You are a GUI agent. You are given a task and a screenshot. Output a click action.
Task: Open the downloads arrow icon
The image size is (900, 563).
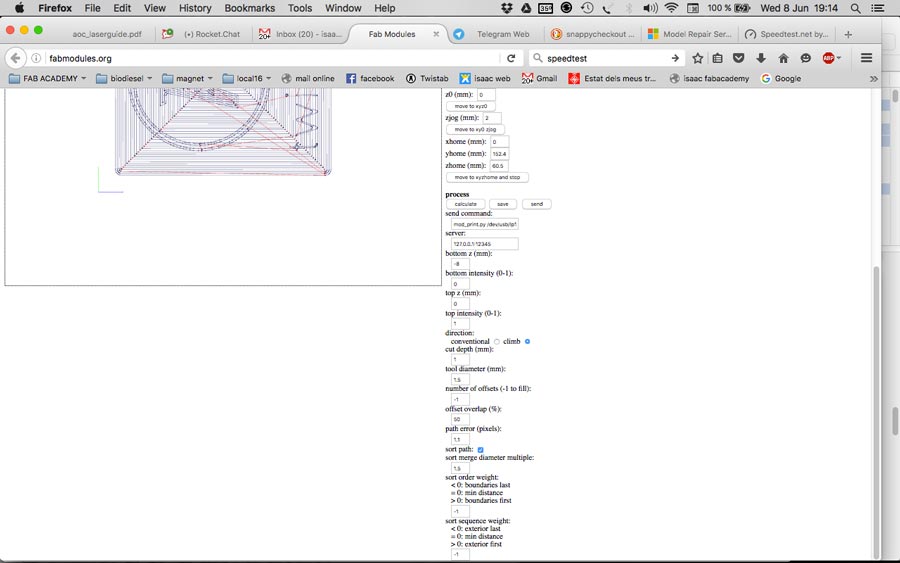[761, 58]
